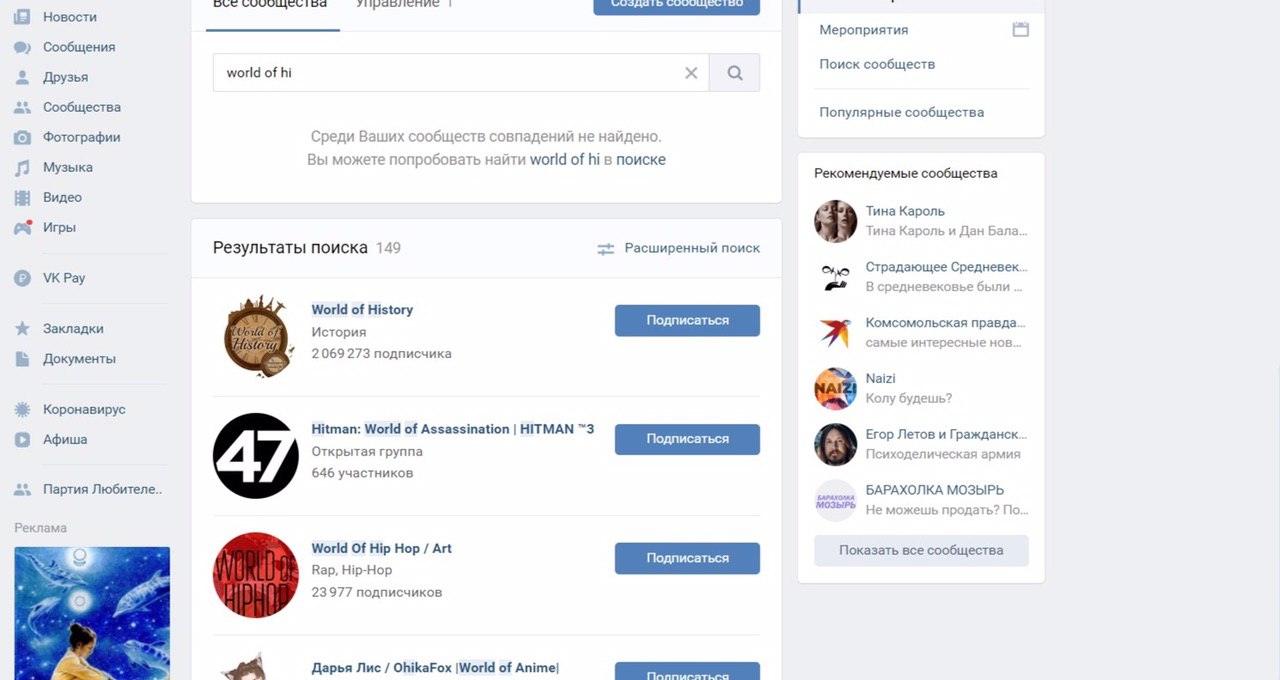Click the Закладки star icon
Screen dimensions: 1280x680
(22, 328)
